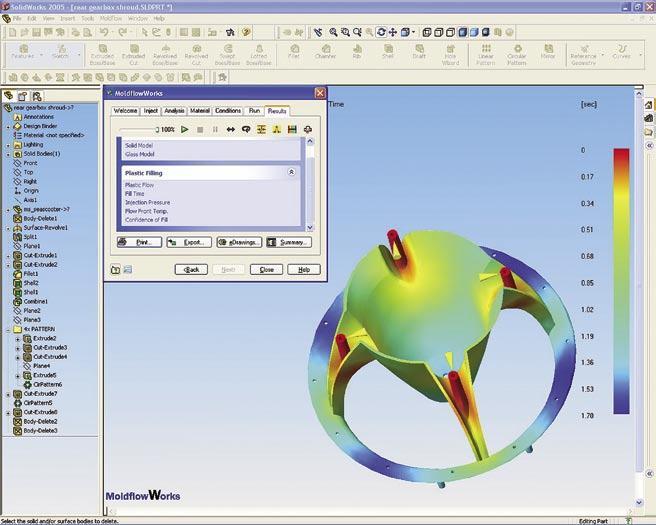Image resolution: width=656 pixels, height=525 pixels.
Task: Switch to Shaded display mode
Action: click(x=474, y=32)
